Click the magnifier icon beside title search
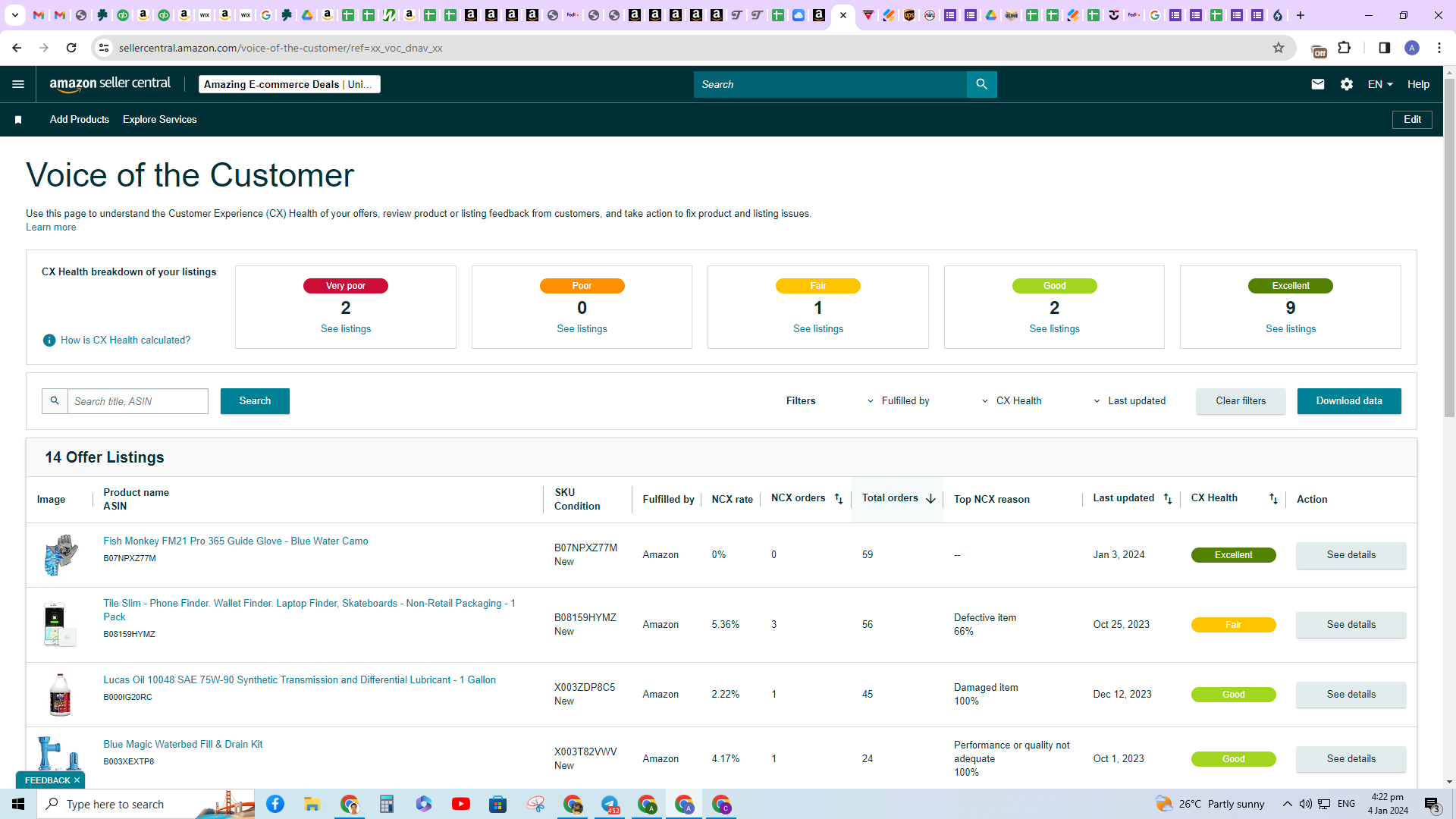Screen dimensions: 1456x819 [55, 401]
